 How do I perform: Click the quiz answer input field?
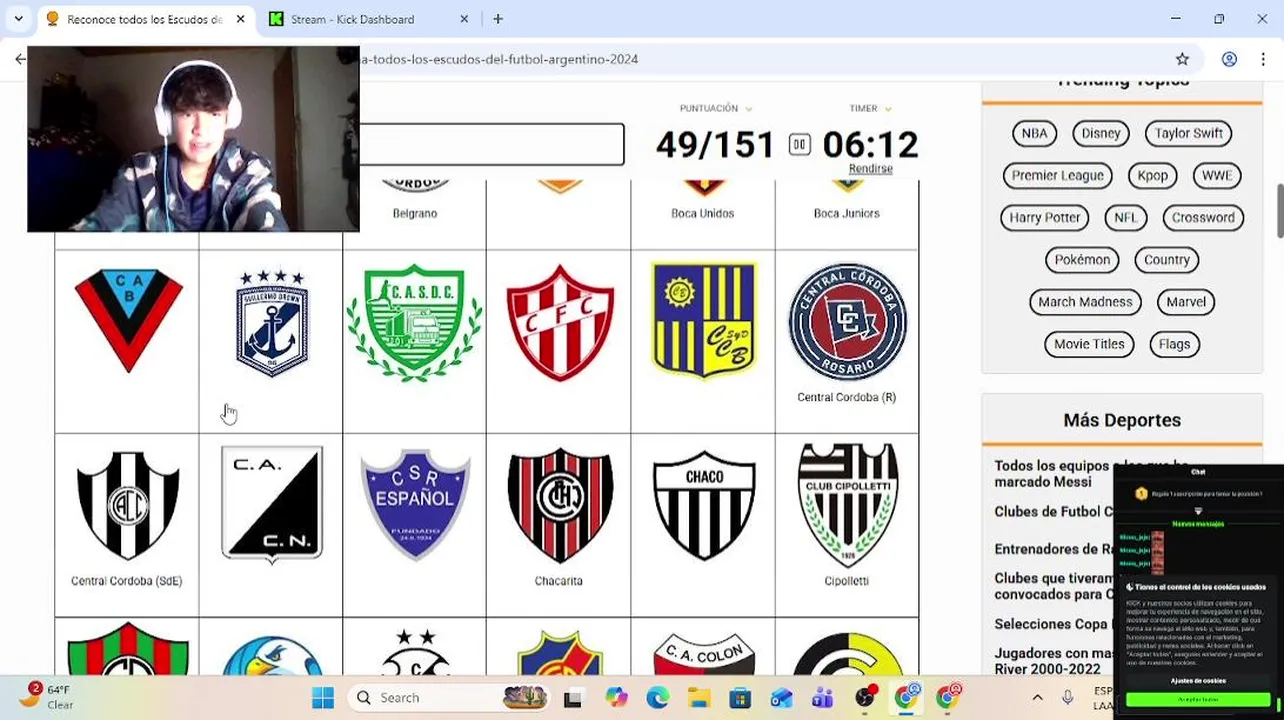[x=491, y=145]
